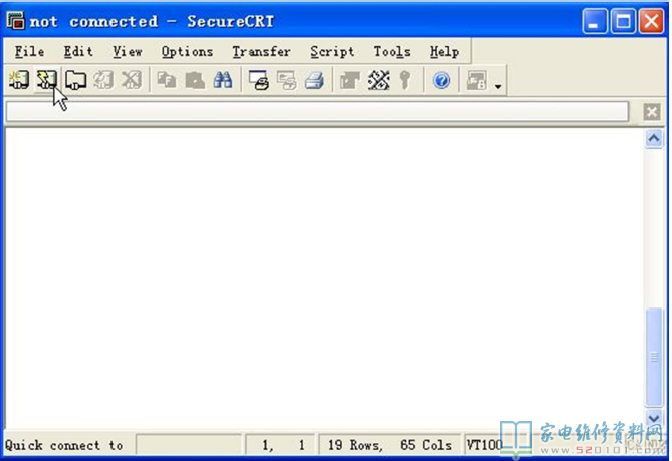
Task: Click the Paste toolbar icon
Action: tap(195, 80)
